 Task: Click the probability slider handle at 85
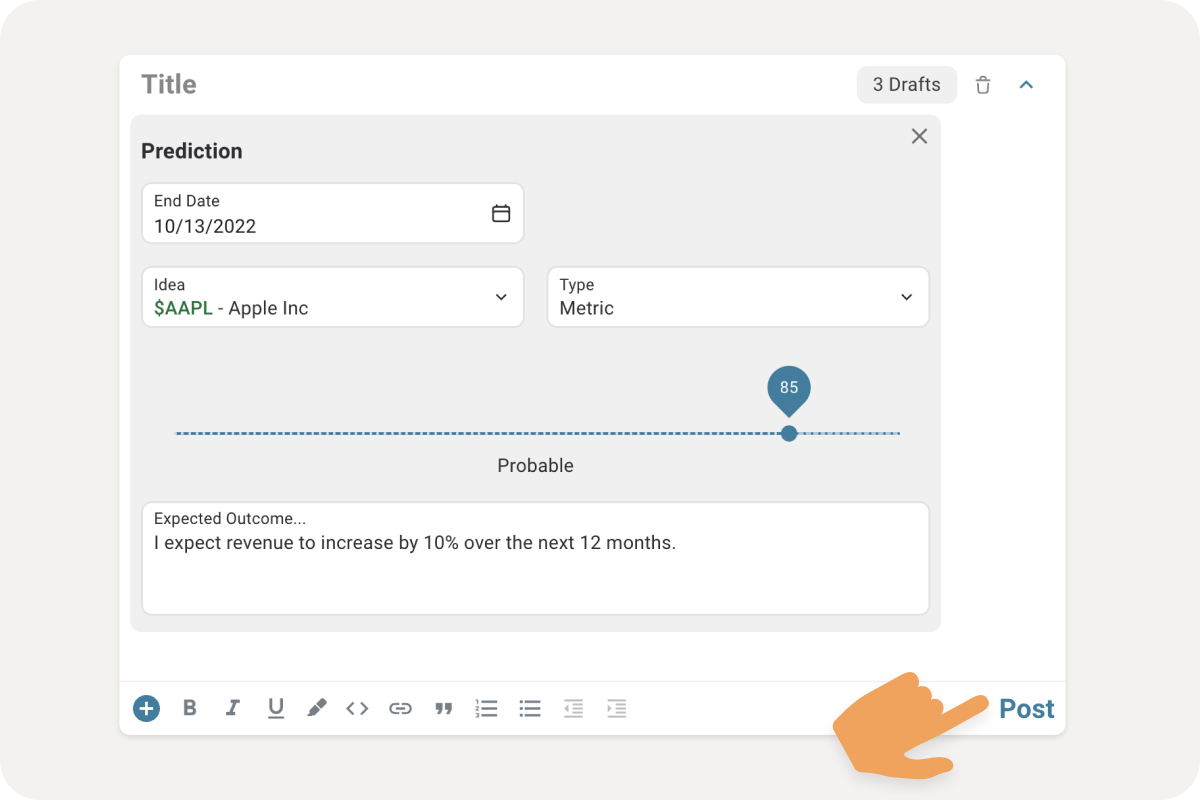point(789,433)
